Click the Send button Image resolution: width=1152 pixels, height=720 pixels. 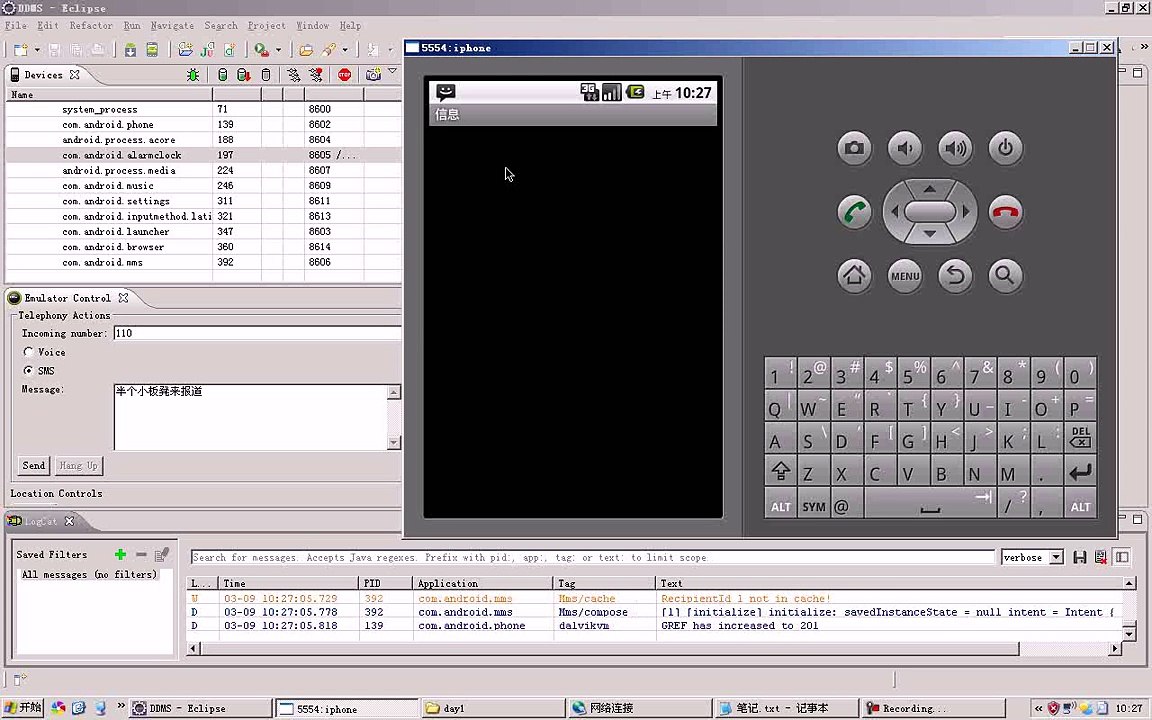click(x=33, y=465)
